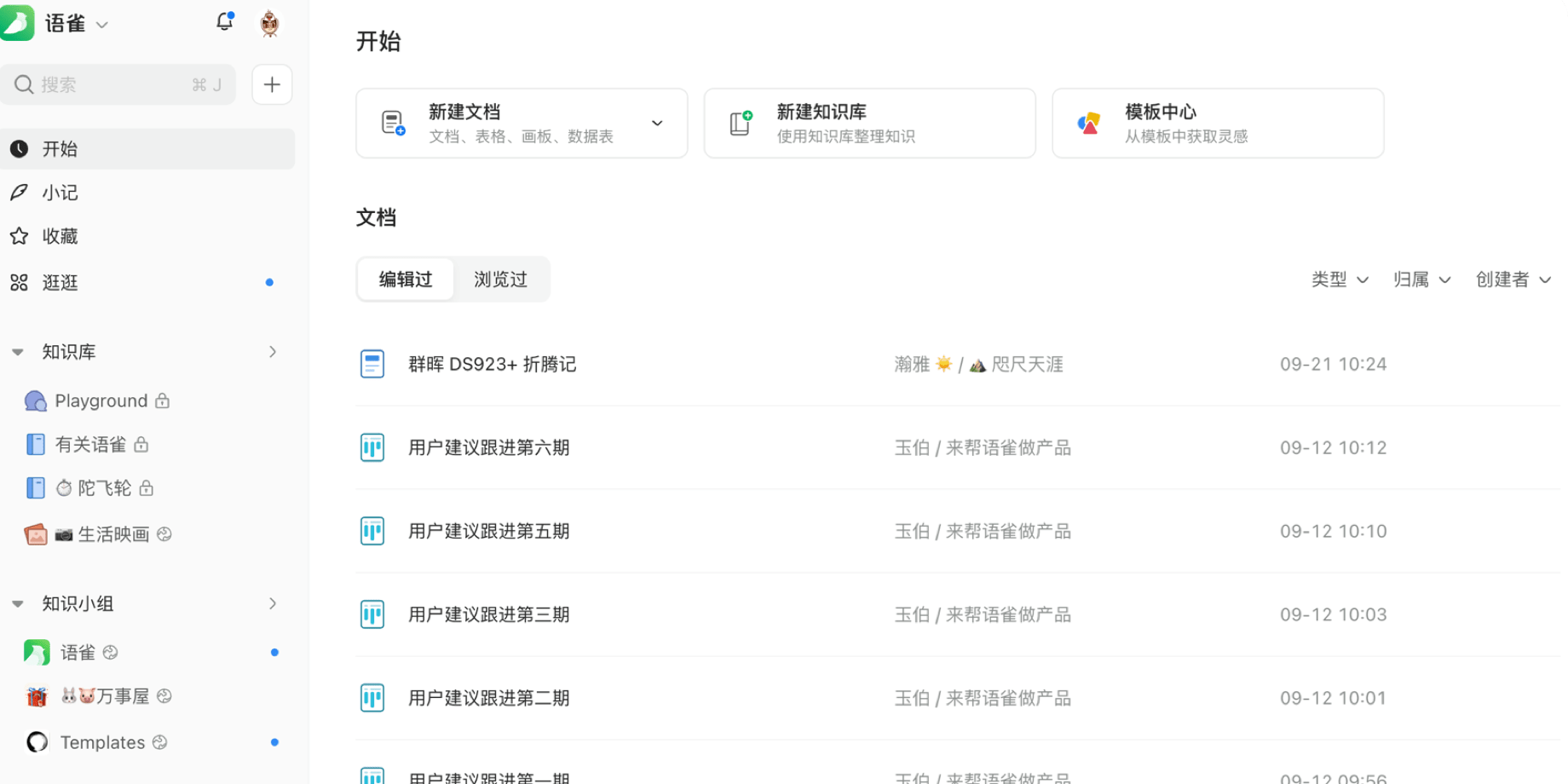Switch to the 浏览过 tab
This screenshot has width=1568, height=784.
[500, 280]
